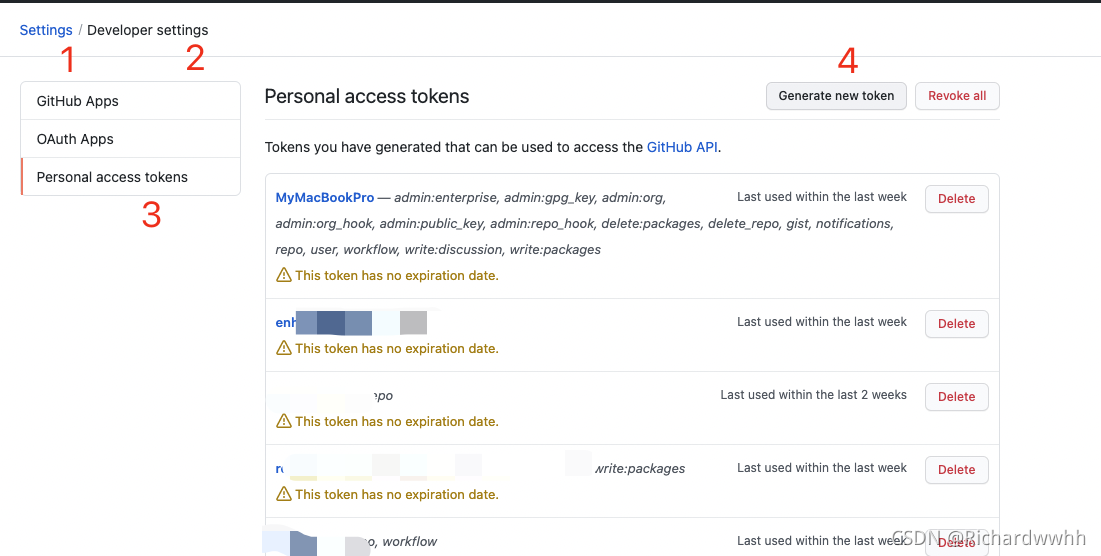Click warning icon under MyMacBookPro token

(284, 275)
